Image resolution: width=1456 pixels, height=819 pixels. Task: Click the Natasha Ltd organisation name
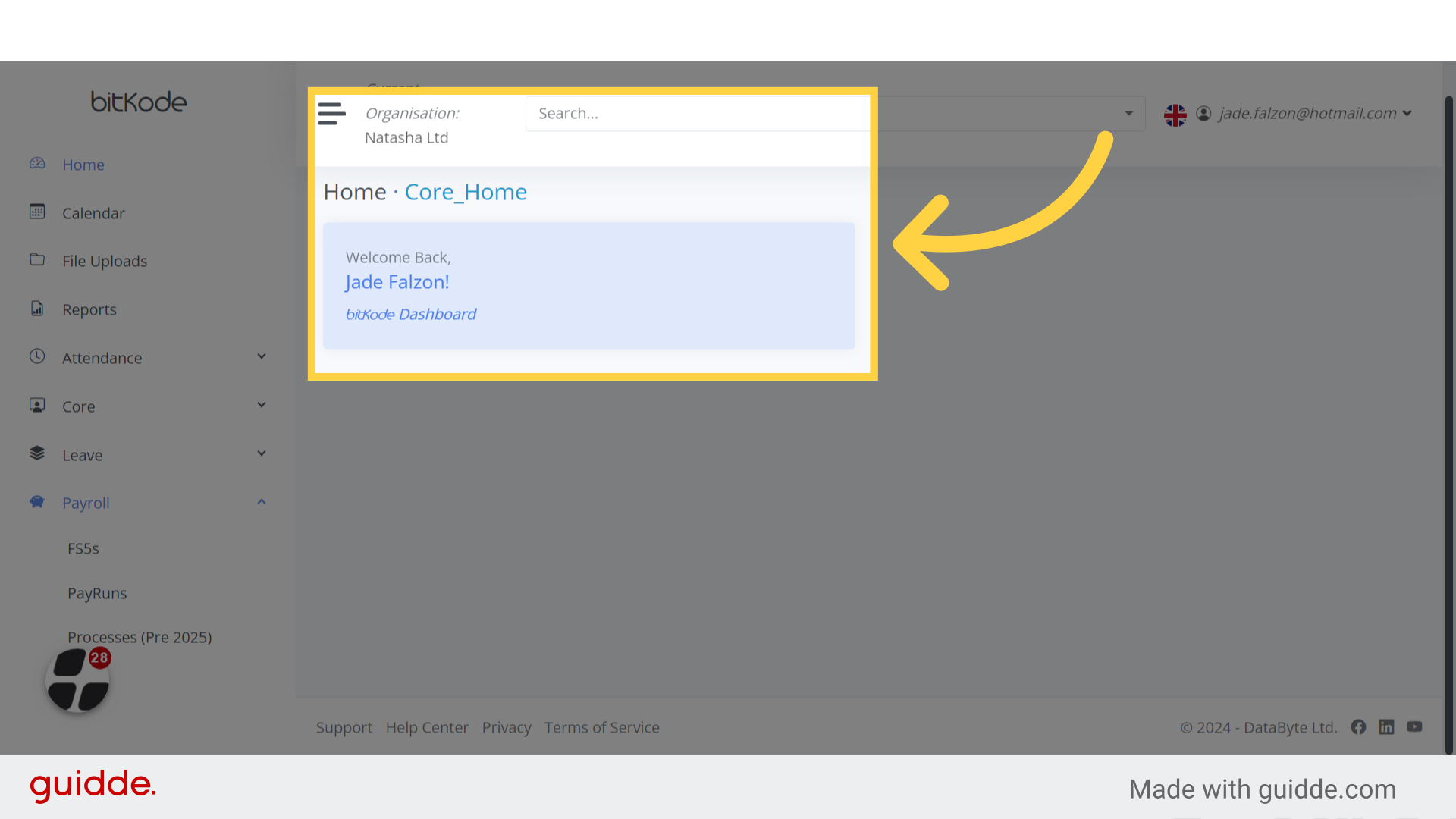coord(406,137)
